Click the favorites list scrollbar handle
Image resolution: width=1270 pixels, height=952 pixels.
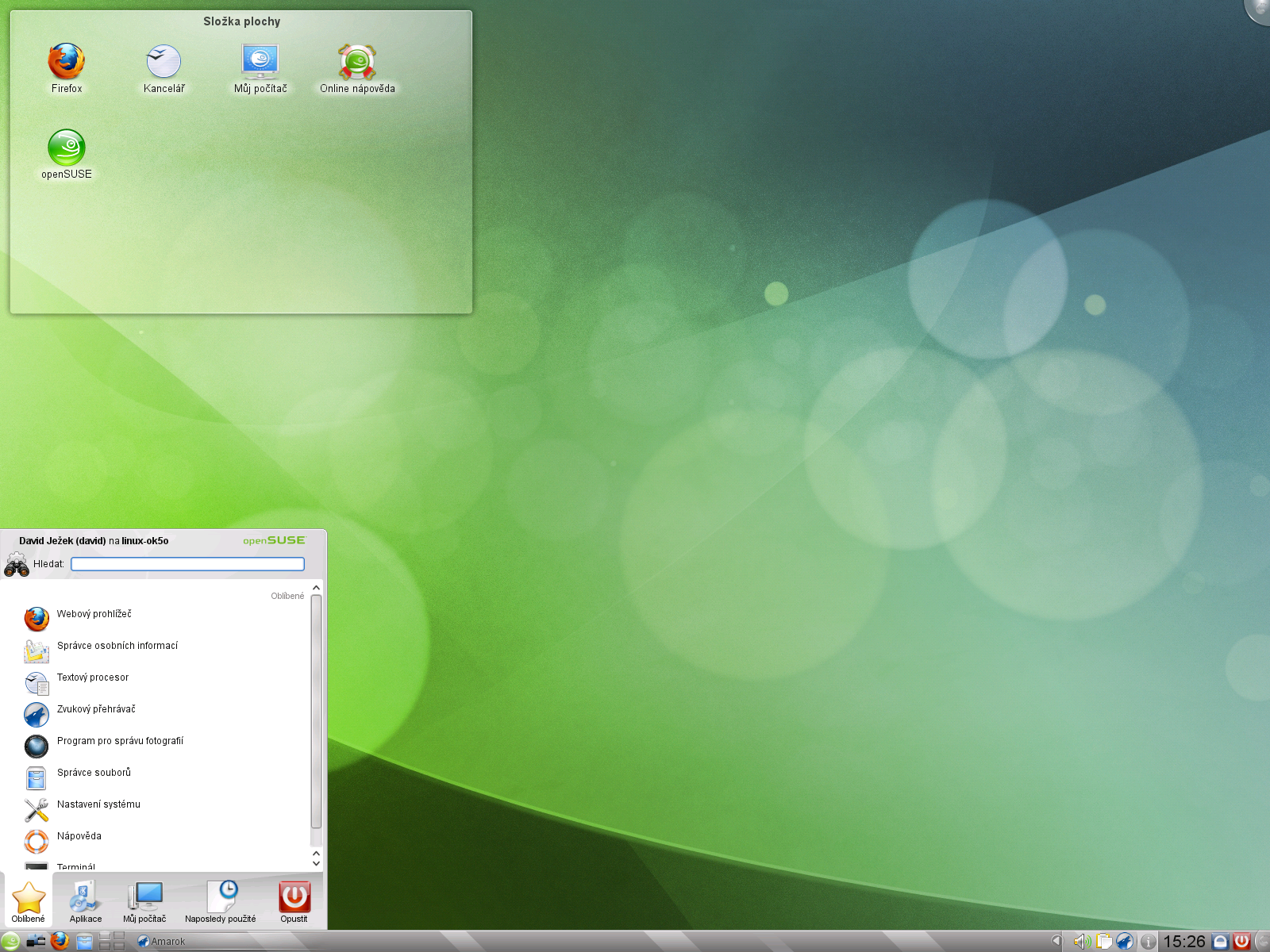[316, 712]
